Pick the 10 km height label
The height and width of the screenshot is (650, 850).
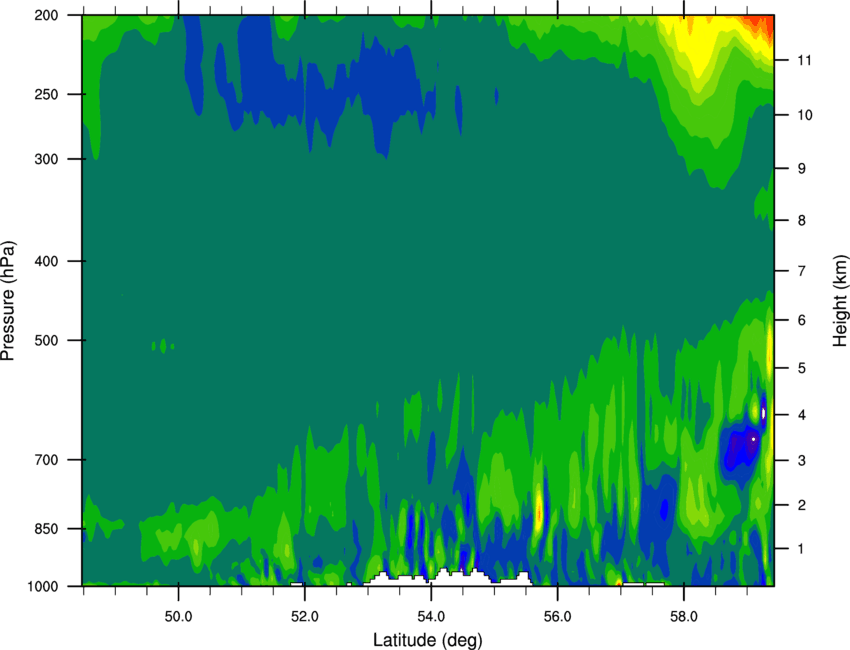(804, 115)
